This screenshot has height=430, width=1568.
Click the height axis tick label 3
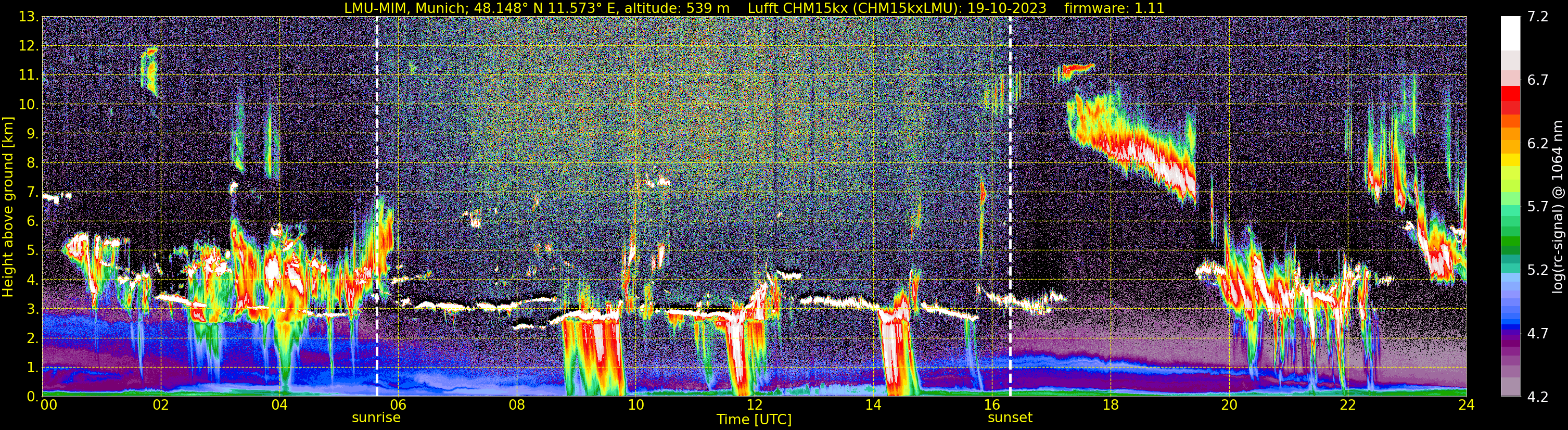click(32, 309)
